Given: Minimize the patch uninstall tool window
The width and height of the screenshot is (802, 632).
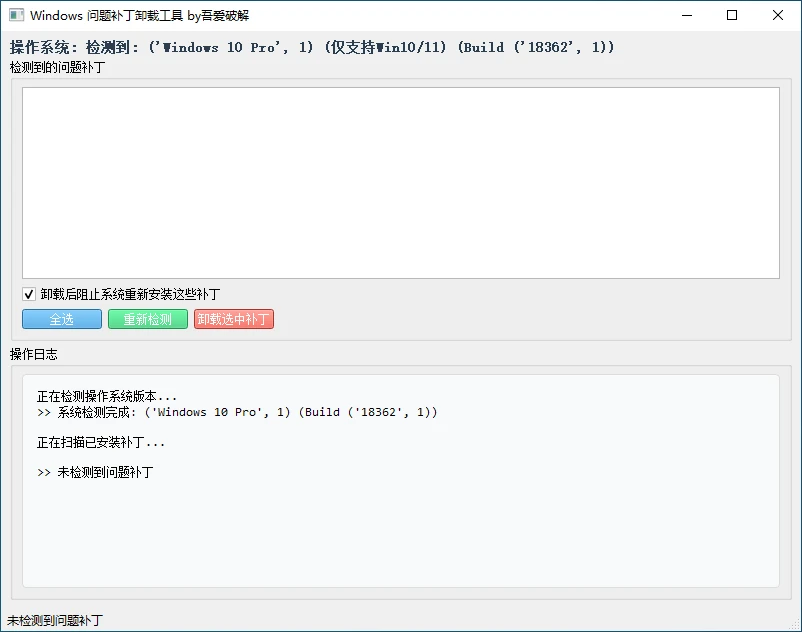Looking at the screenshot, I should point(686,15).
